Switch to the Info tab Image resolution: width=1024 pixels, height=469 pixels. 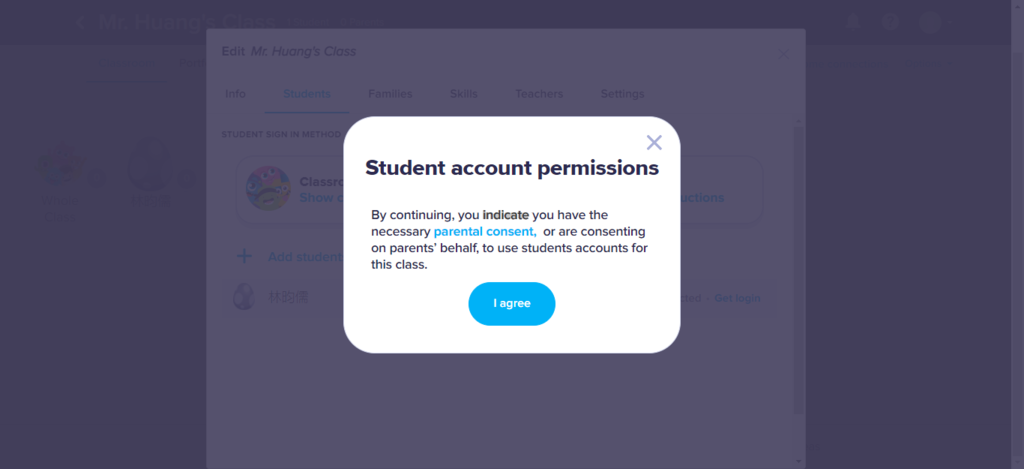(235, 94)
